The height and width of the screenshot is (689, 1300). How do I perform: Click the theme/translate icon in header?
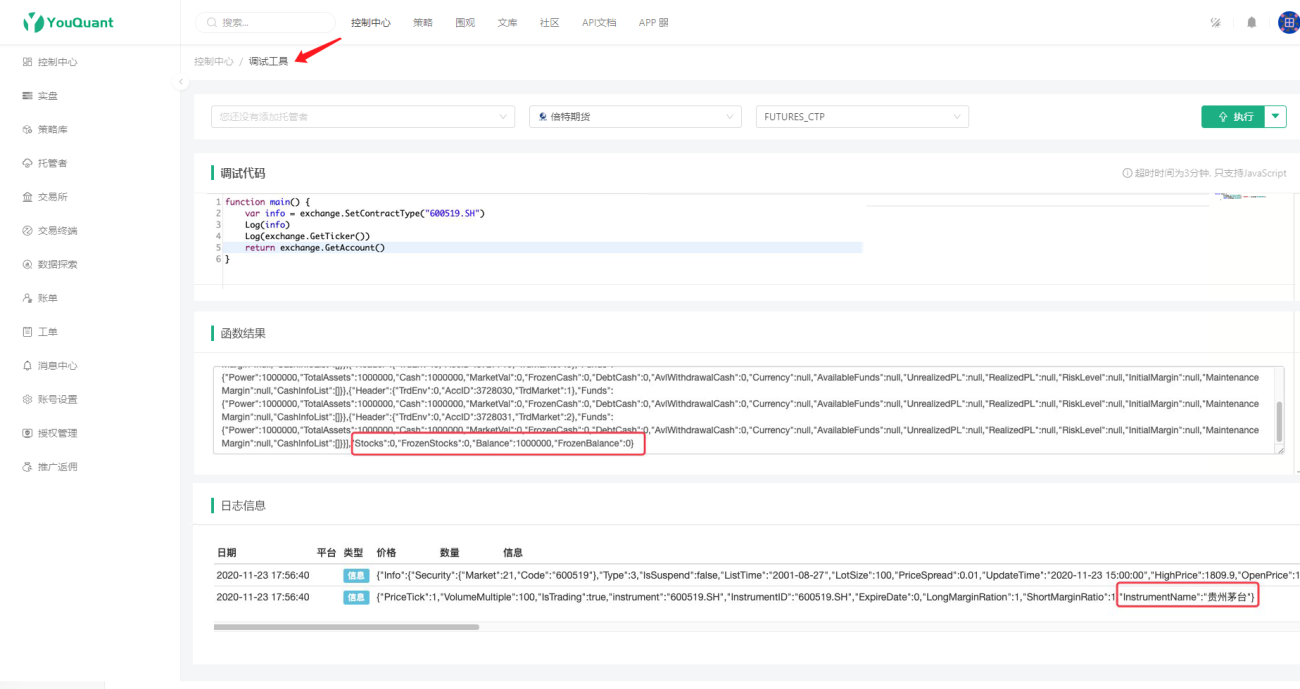(1216, 22)
